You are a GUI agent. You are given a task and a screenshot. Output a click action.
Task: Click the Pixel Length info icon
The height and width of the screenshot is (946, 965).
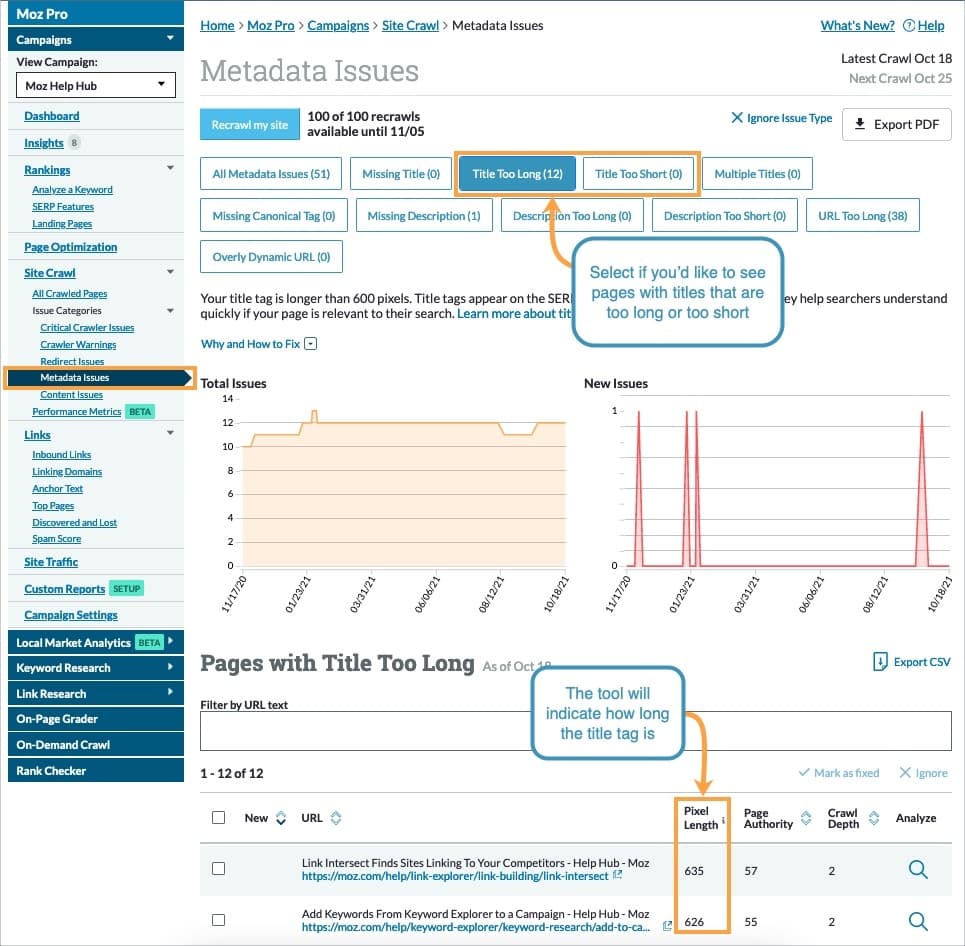click(724, 820)
